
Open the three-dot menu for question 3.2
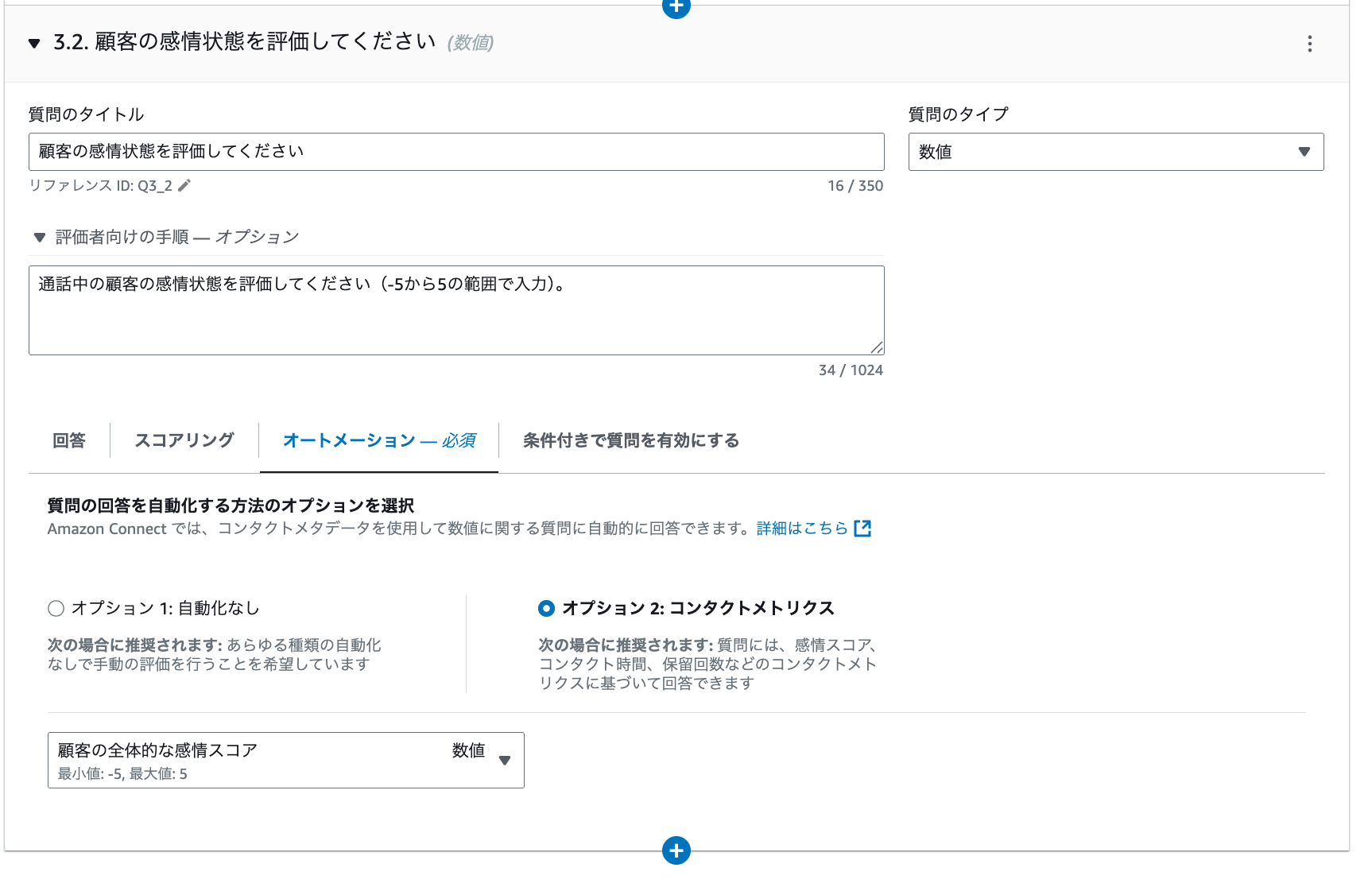pyautogui.click(x=1309, y=44)
